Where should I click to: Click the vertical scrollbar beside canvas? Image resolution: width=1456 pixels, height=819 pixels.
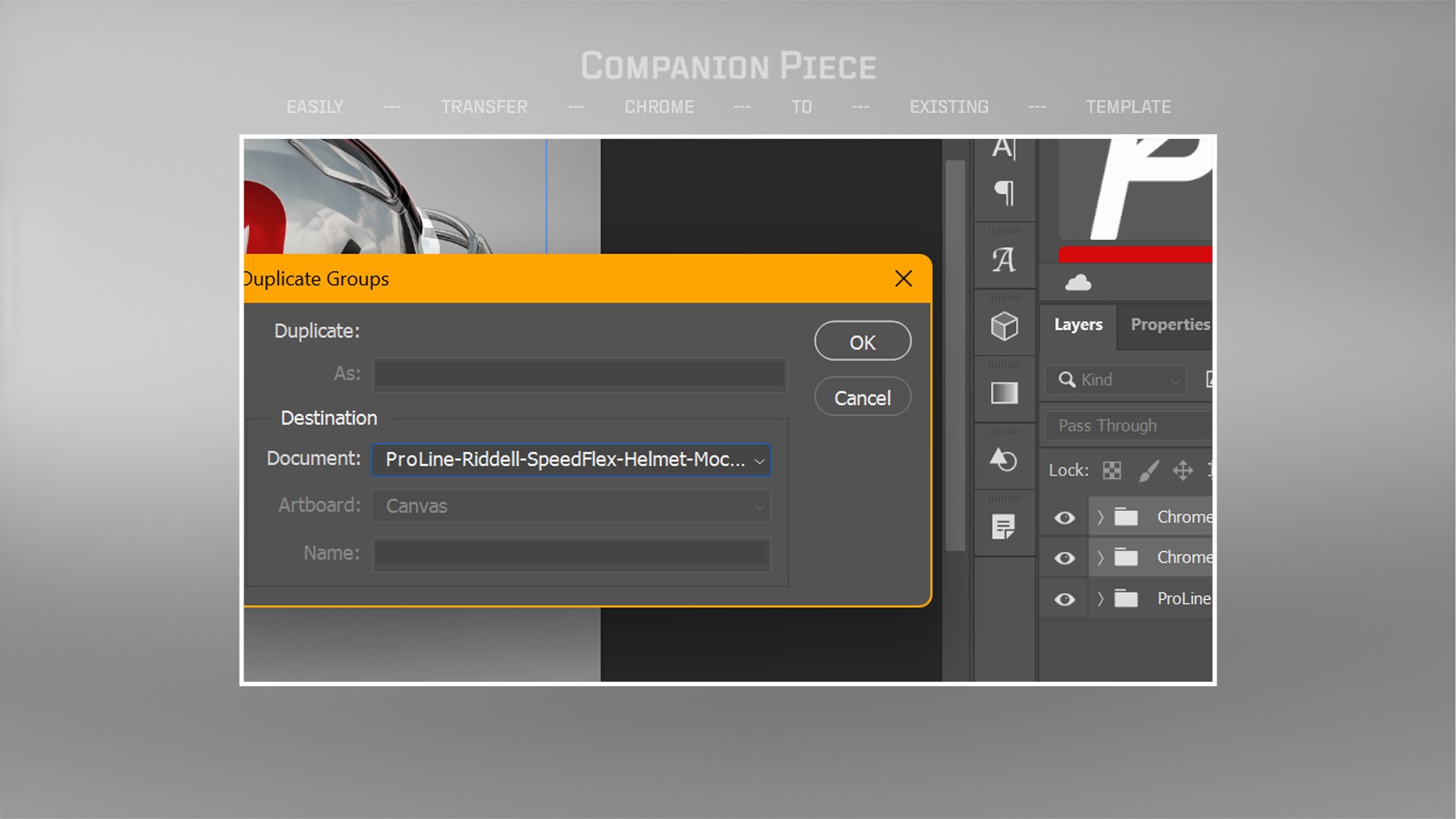click(955, 356)
